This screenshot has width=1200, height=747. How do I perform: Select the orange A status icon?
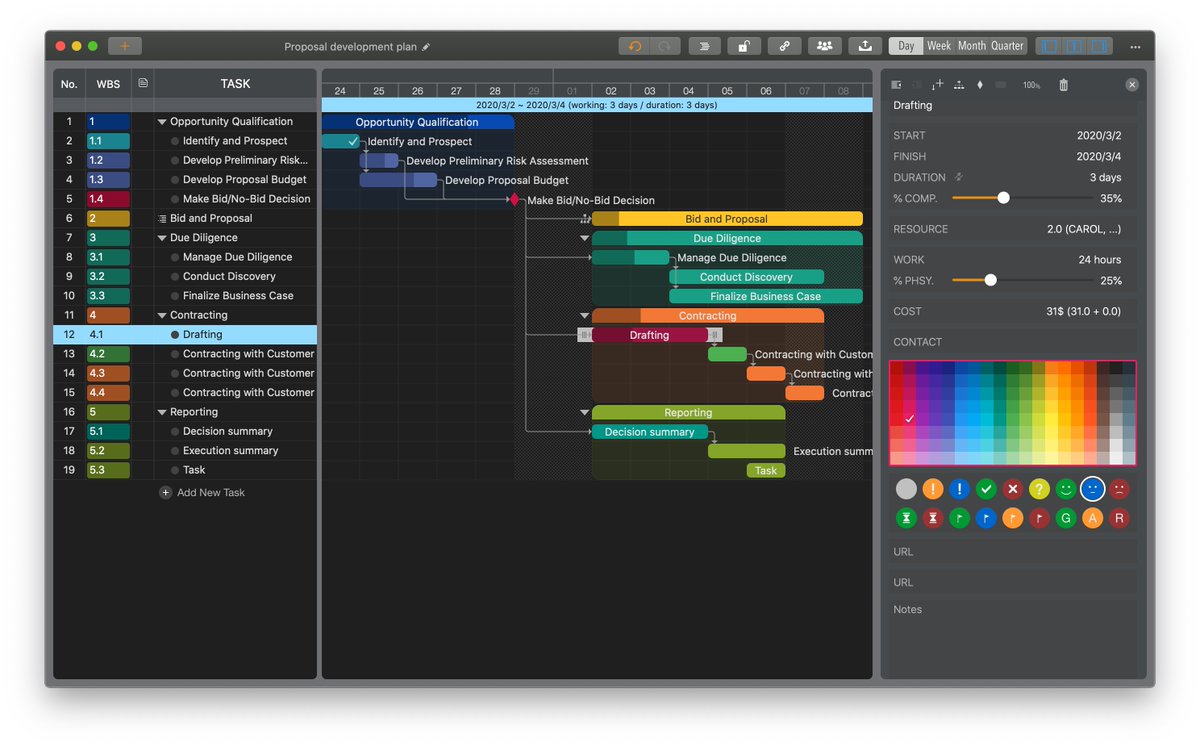click(x=1093, y=518)
